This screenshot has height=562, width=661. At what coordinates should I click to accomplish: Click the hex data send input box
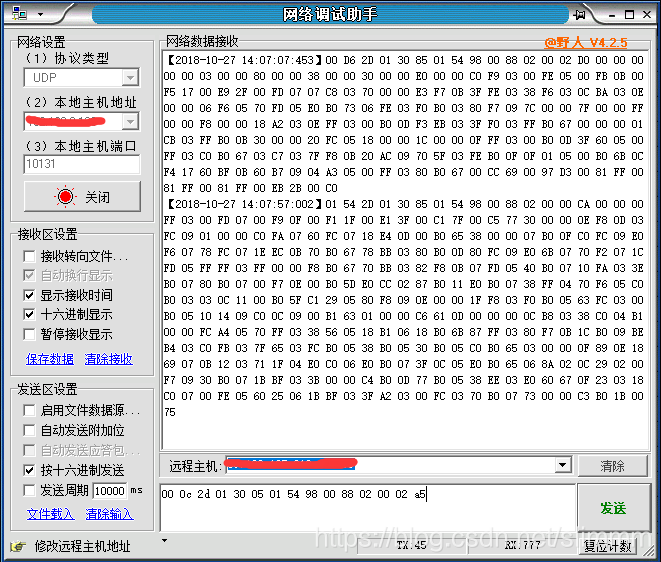coord(367,508)
